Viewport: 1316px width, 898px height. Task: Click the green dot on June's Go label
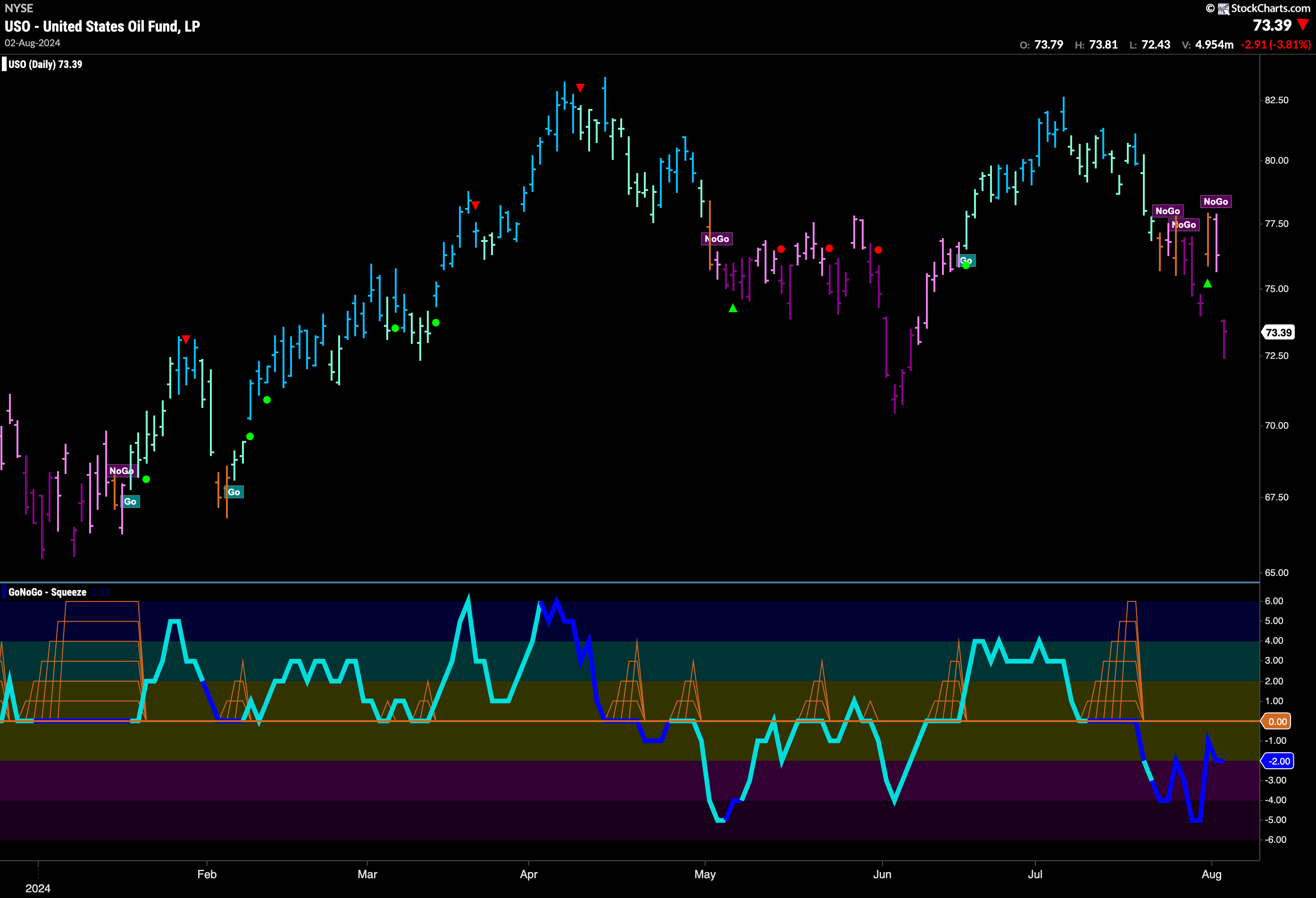coord(966,265)
